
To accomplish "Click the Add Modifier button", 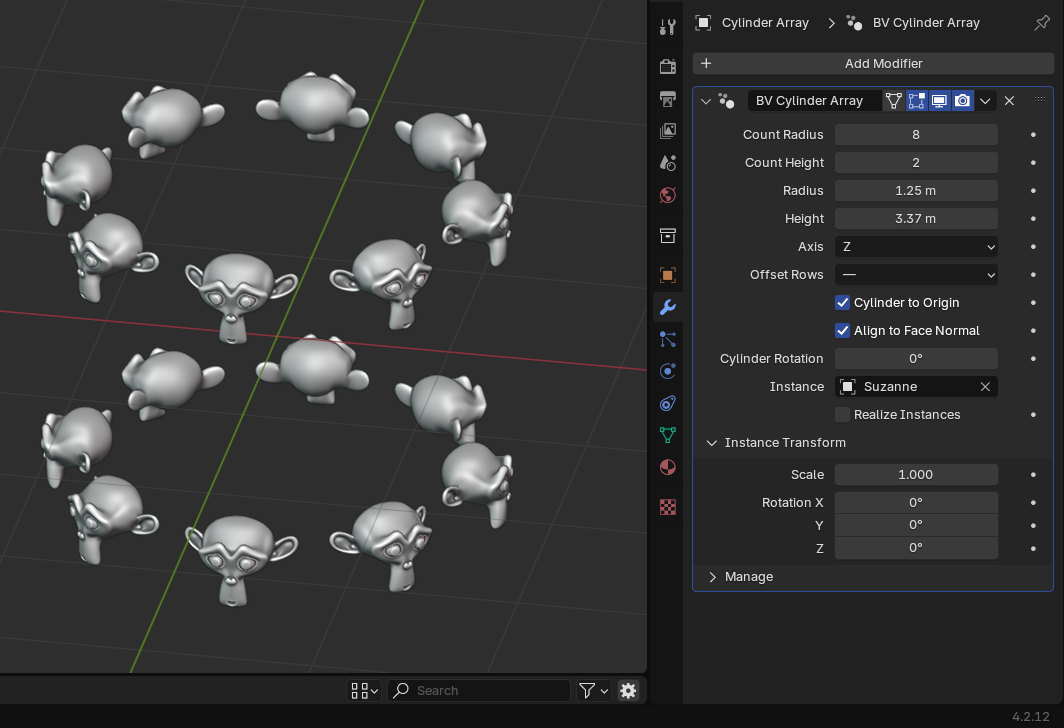I will tap(873, 63).
